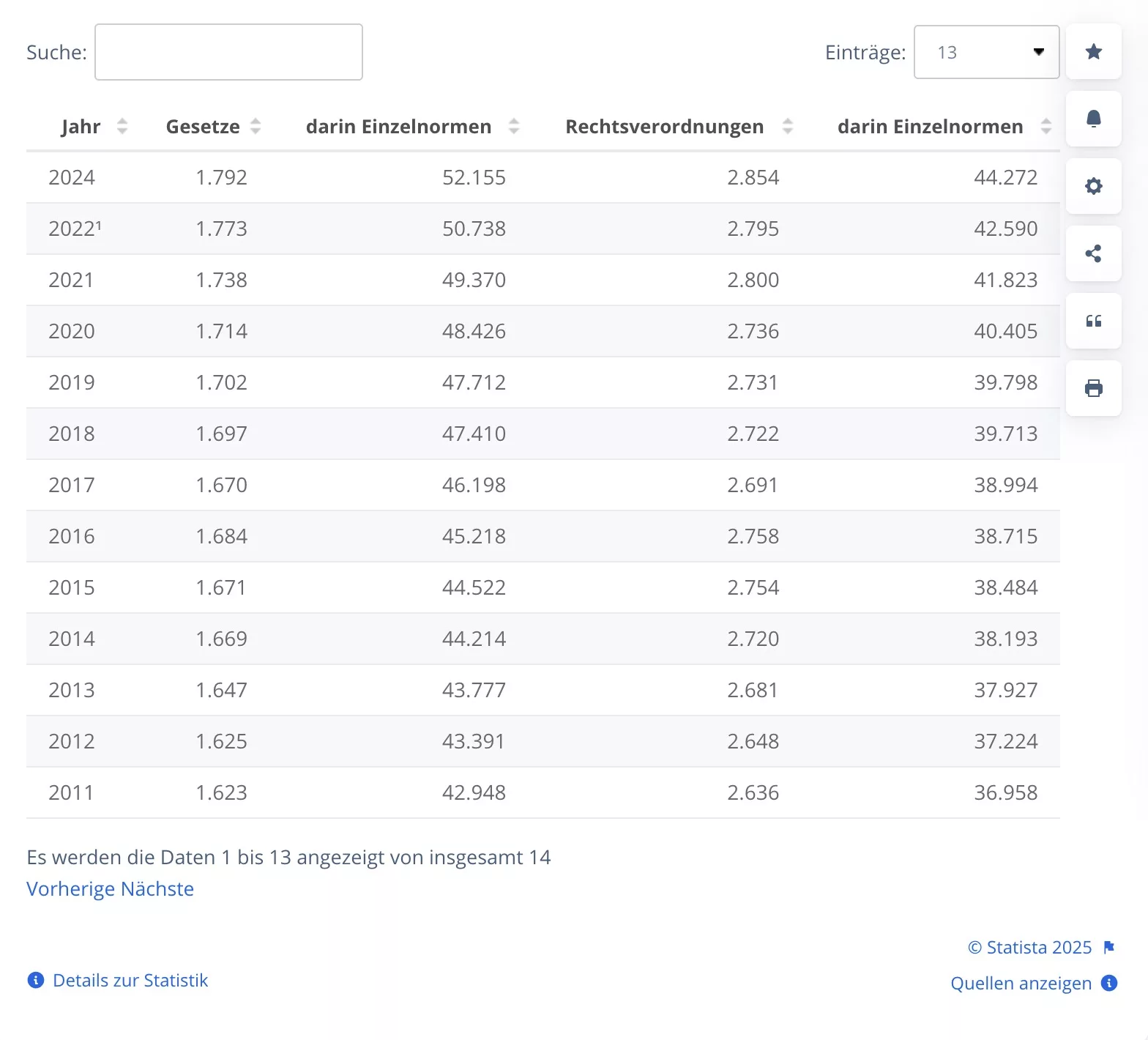The width and height of the screenshot is (1148, 1040).
Task: Sort by Rechtsverordnungen column arrows
Action: click(x=788, y=126)
